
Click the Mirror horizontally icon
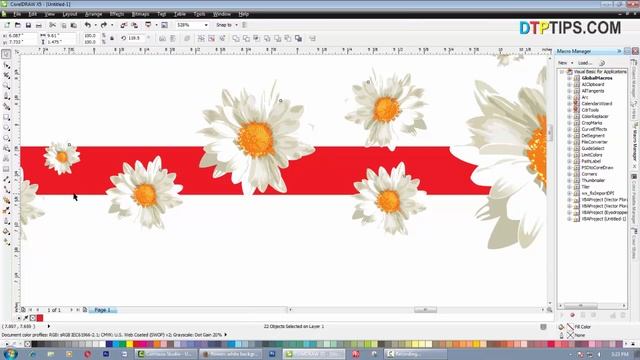[x=162, y=38]
